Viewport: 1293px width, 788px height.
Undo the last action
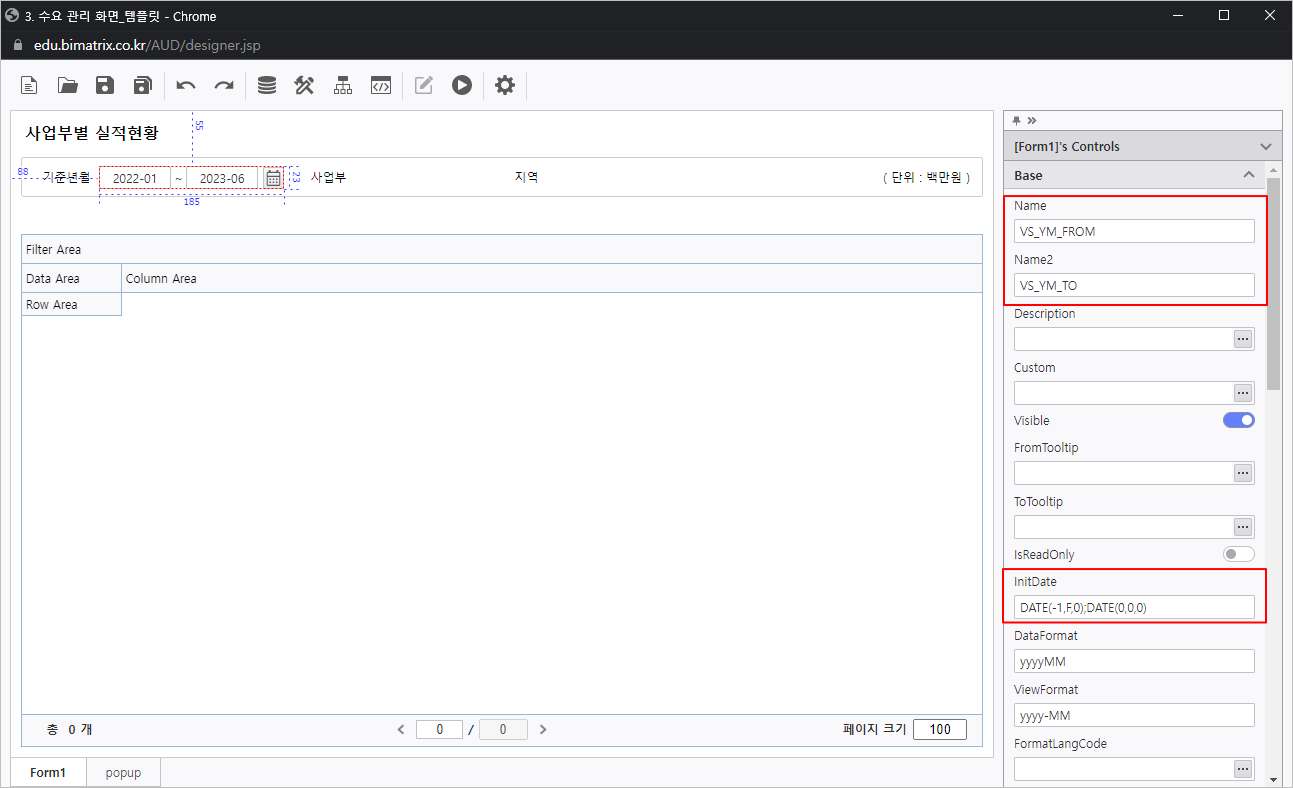tap(186, 86)
